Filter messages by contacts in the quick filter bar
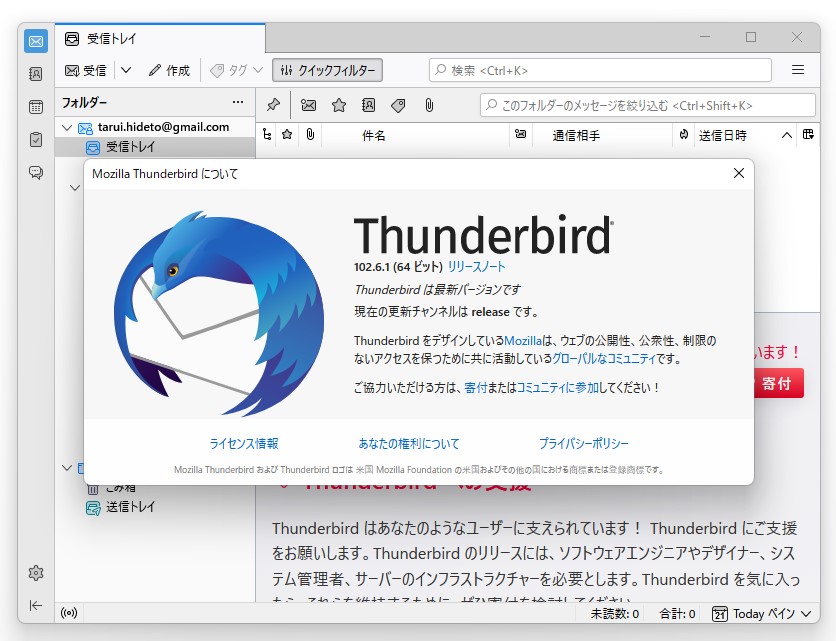The width and height of the screenshot is (836, 641). coord(370,105)
